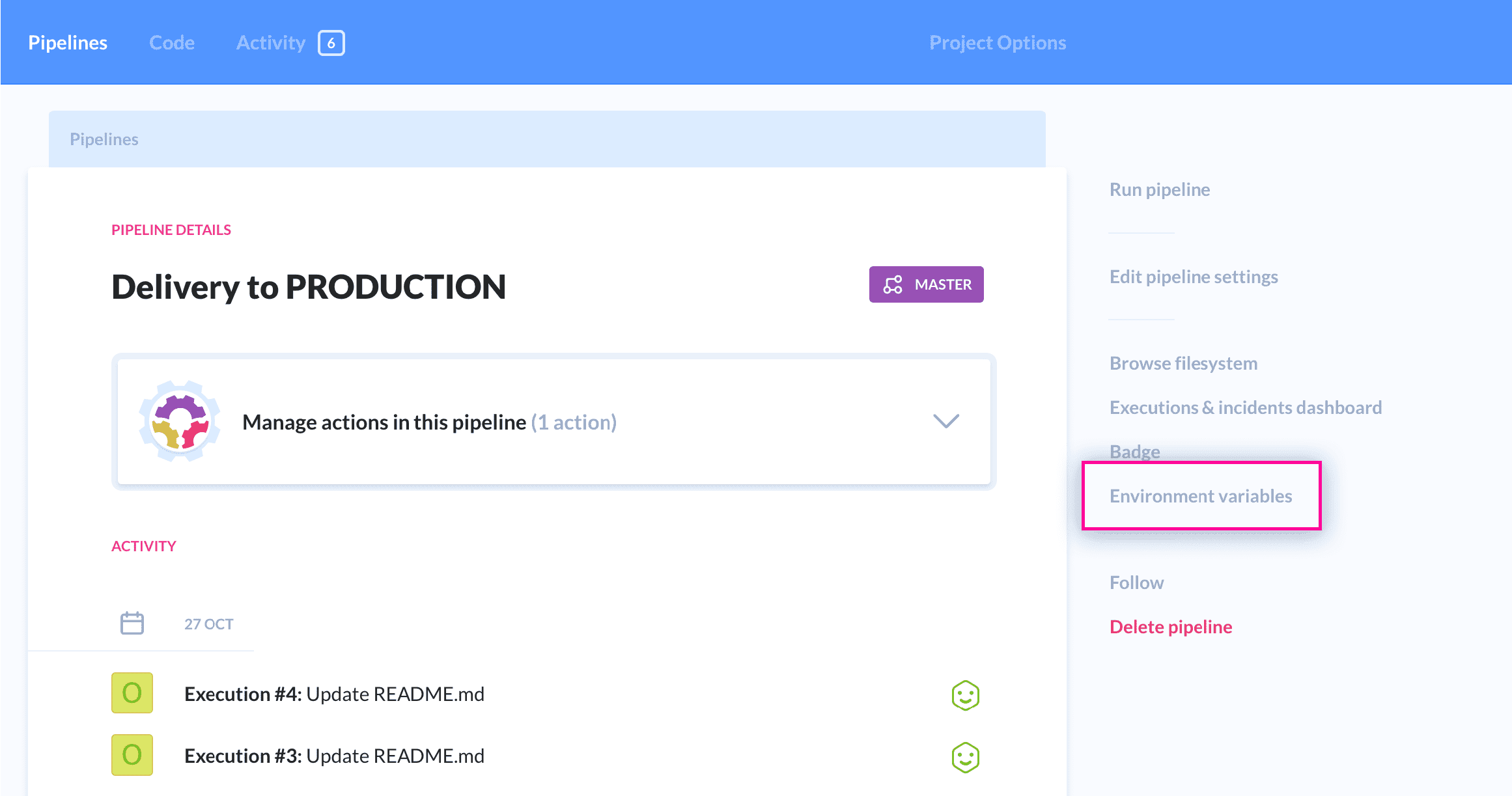
Task: Click the calendar activity icon
Action: (131, 622)
